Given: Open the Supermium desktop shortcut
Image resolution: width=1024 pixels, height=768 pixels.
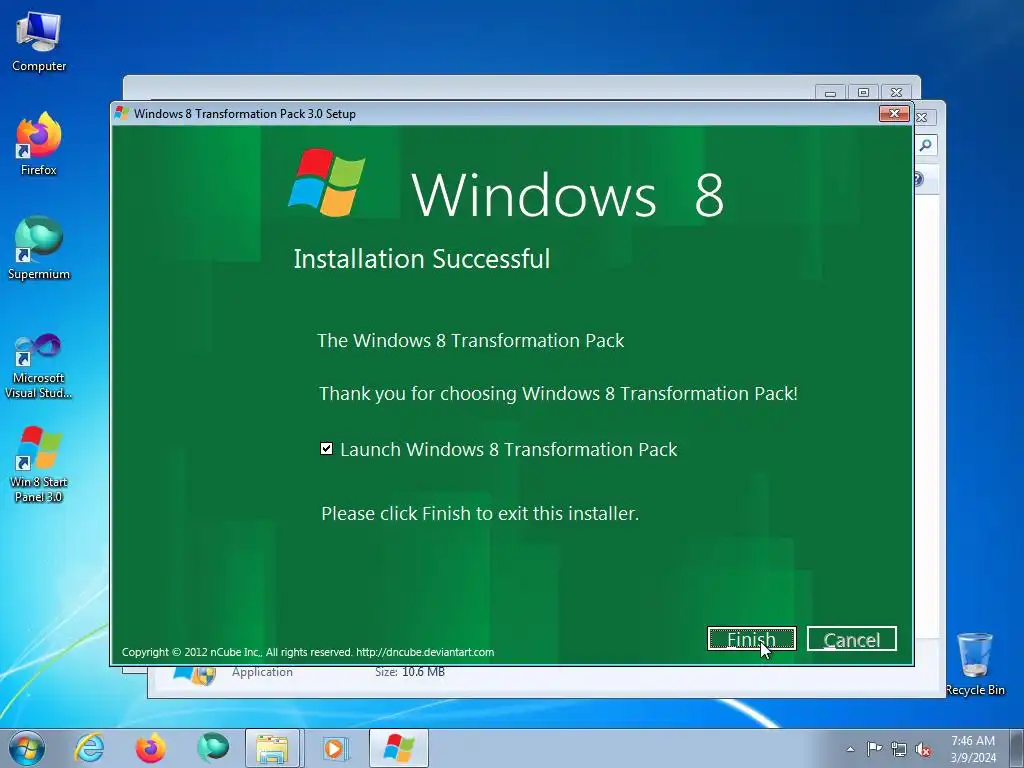Looking at the screenshot, I should point(39,249).
